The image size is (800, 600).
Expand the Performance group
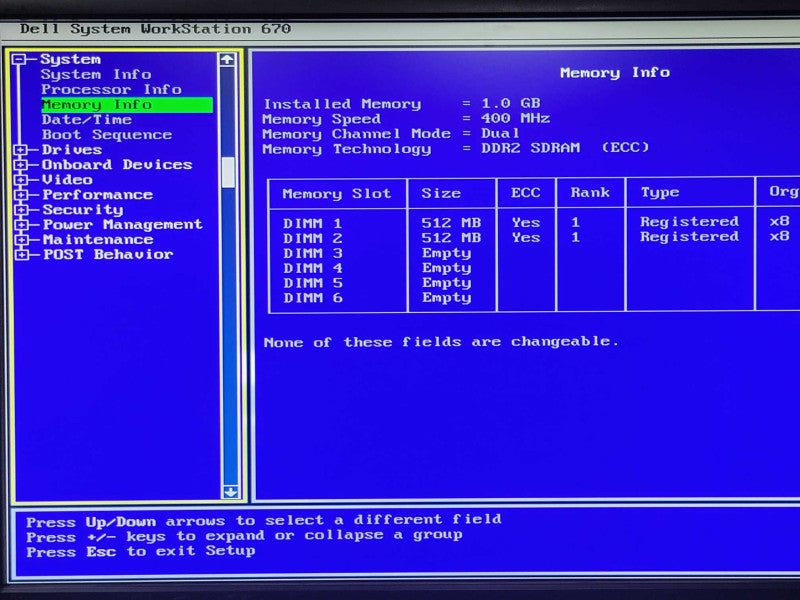coord(21,195)
